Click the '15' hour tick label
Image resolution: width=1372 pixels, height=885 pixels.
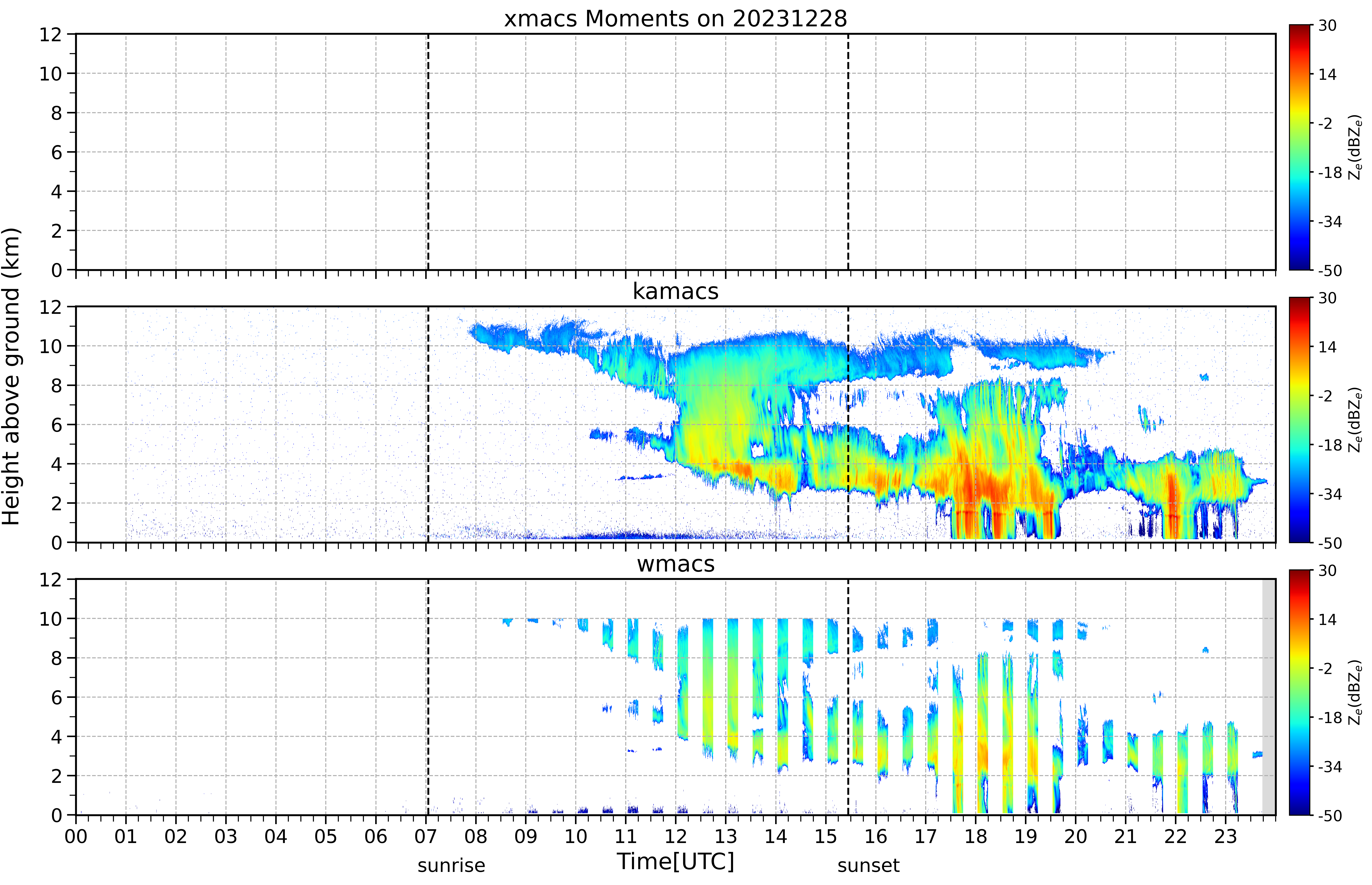(826, 837)
